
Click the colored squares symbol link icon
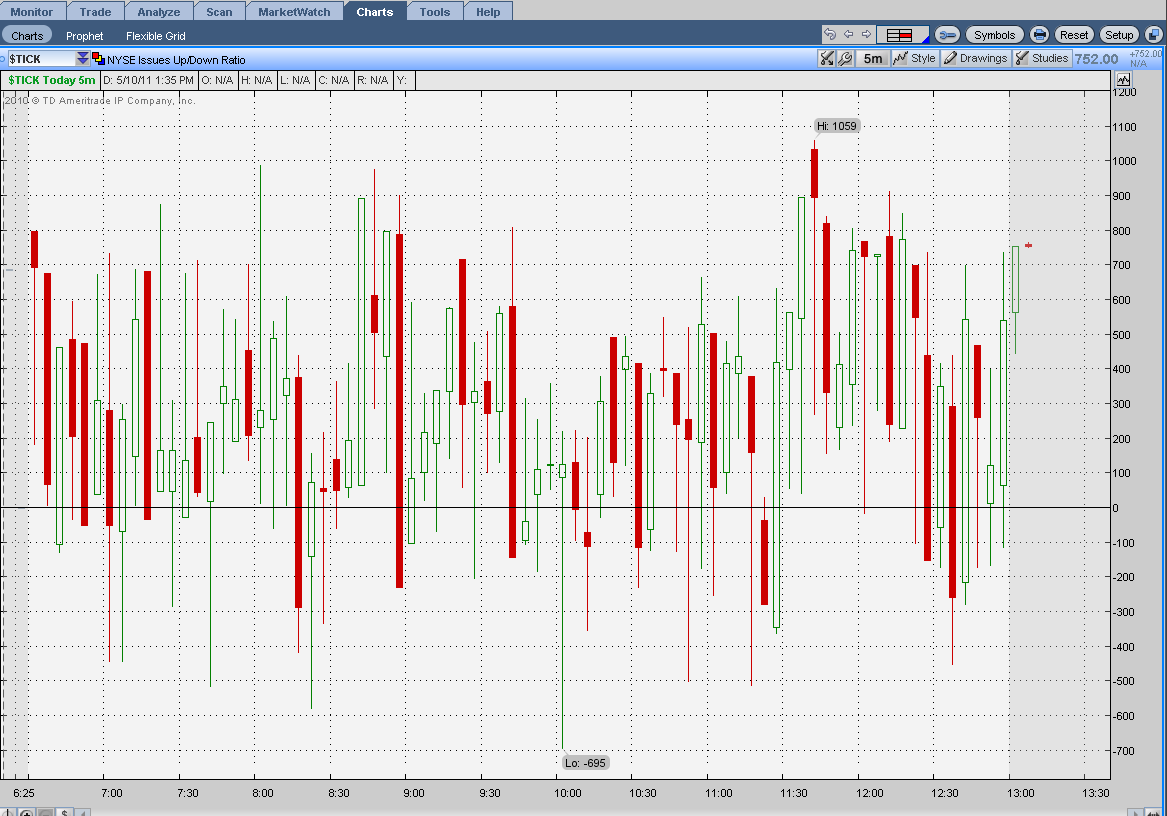point(98,59)
